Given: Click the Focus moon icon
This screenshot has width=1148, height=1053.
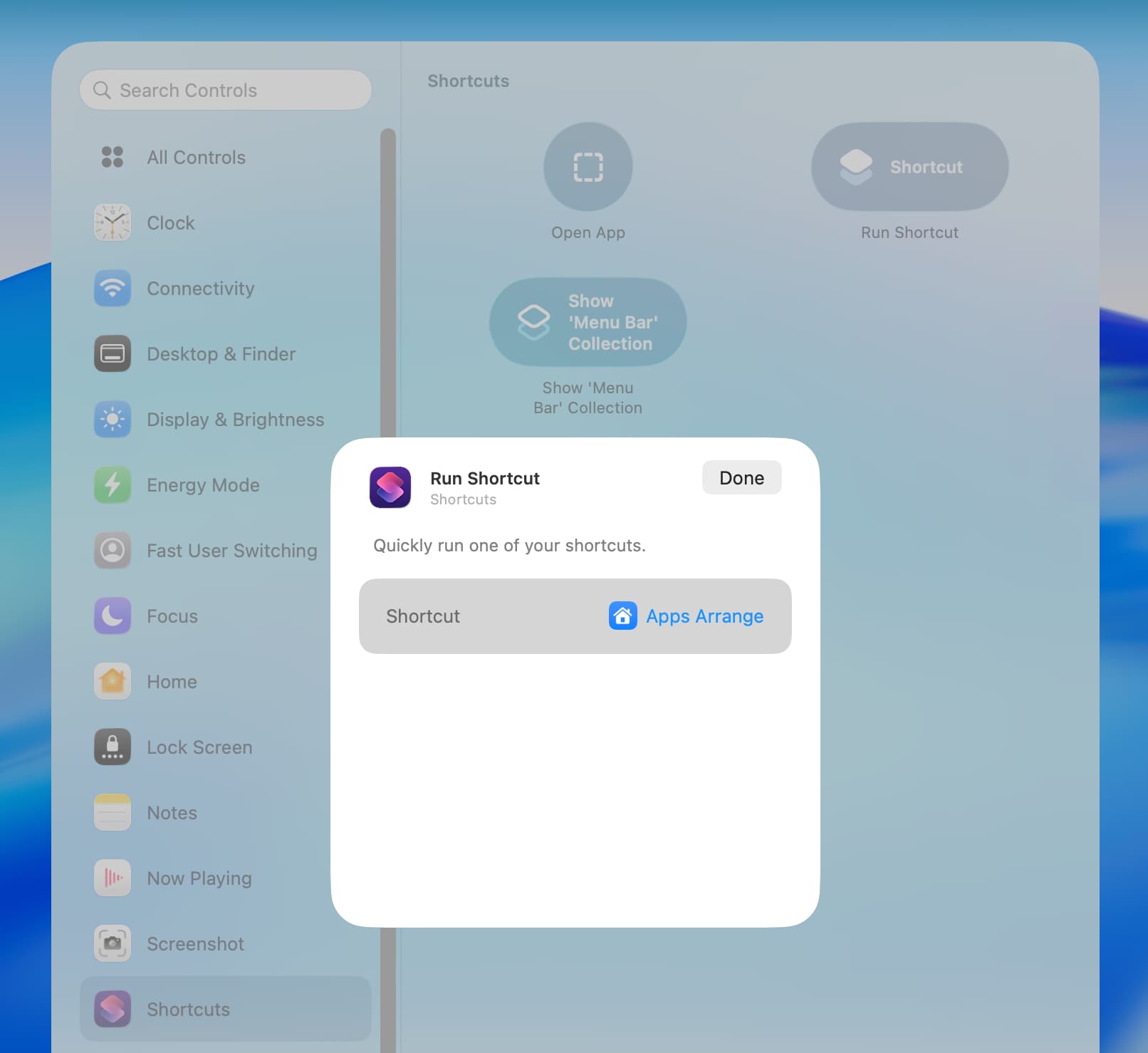Looking at the screenshot, I should pos(113,616).
